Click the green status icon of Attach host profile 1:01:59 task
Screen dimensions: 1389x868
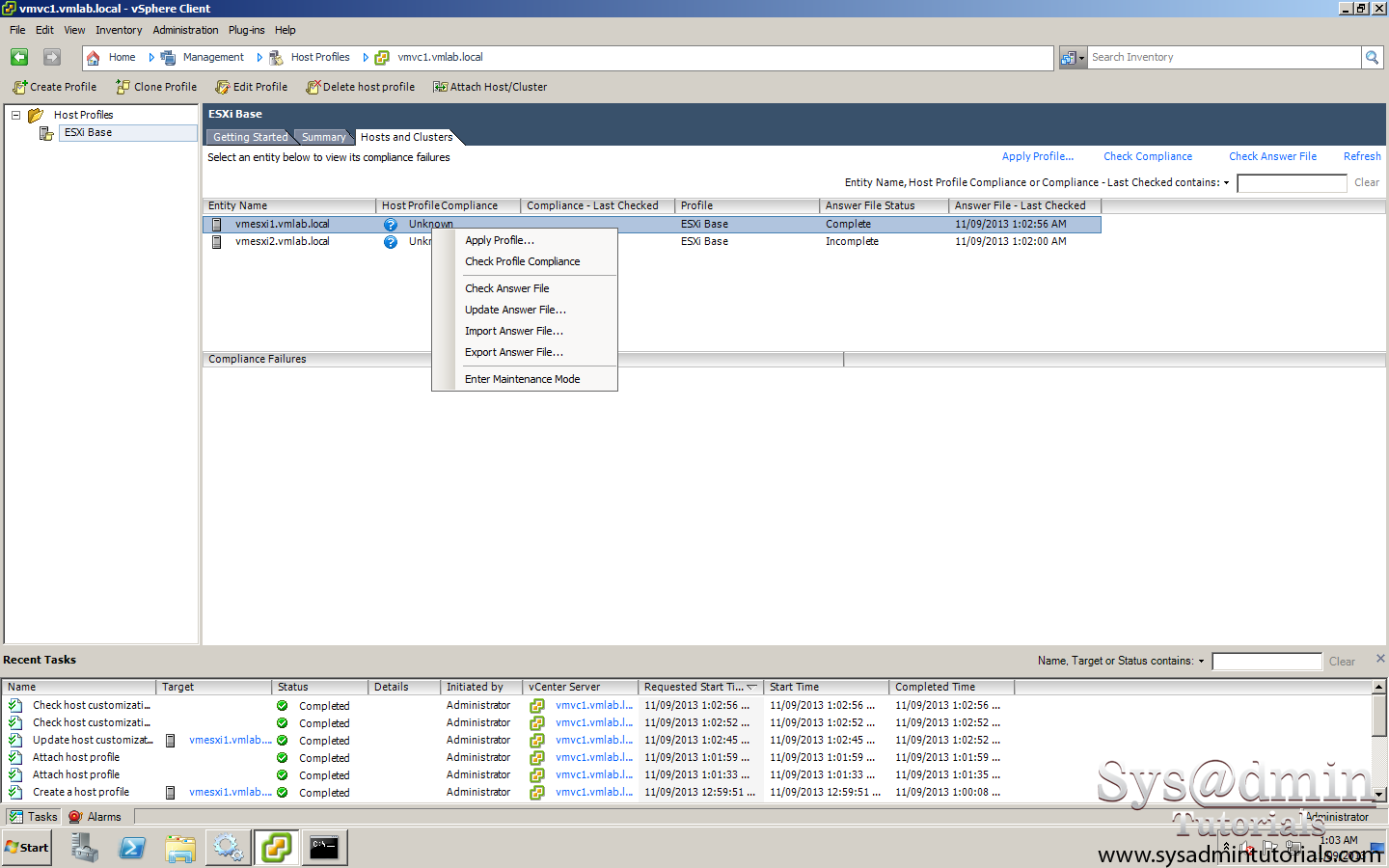pos(283,757)
